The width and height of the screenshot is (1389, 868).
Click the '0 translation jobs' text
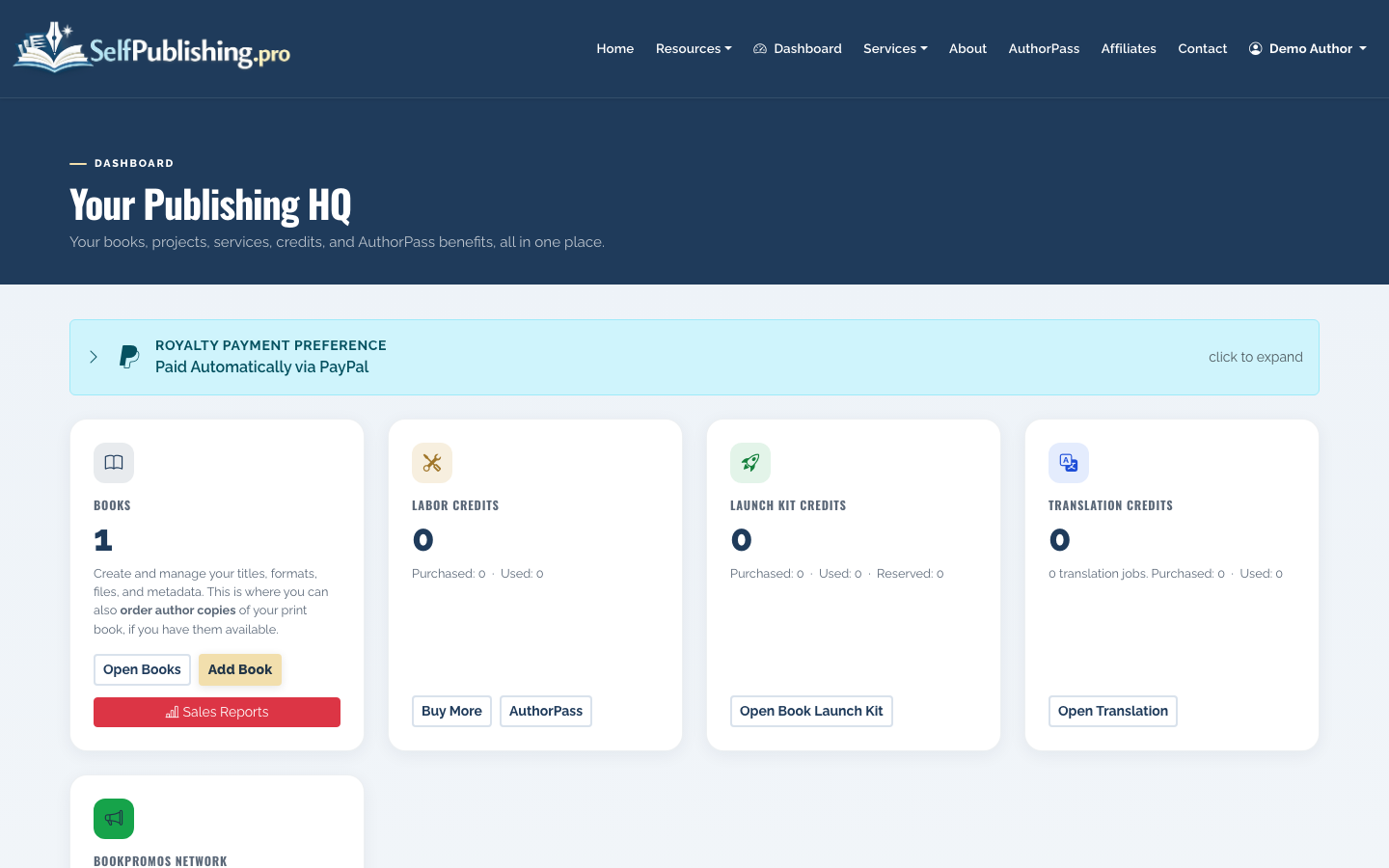click(1098, 574)
